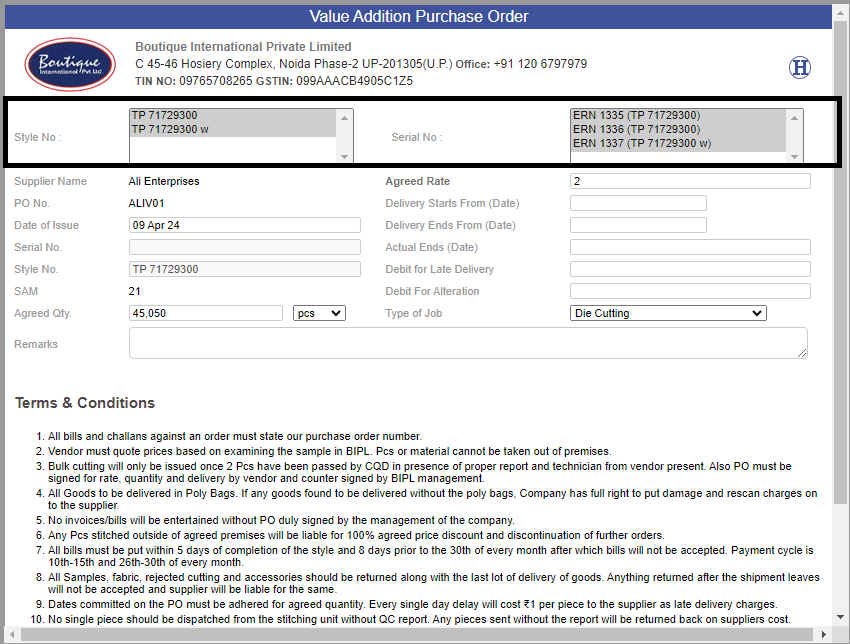The height and width of the screenshot is (644, 850).
Task: Click term 1 about bills and challans
Action: (235, 436)
